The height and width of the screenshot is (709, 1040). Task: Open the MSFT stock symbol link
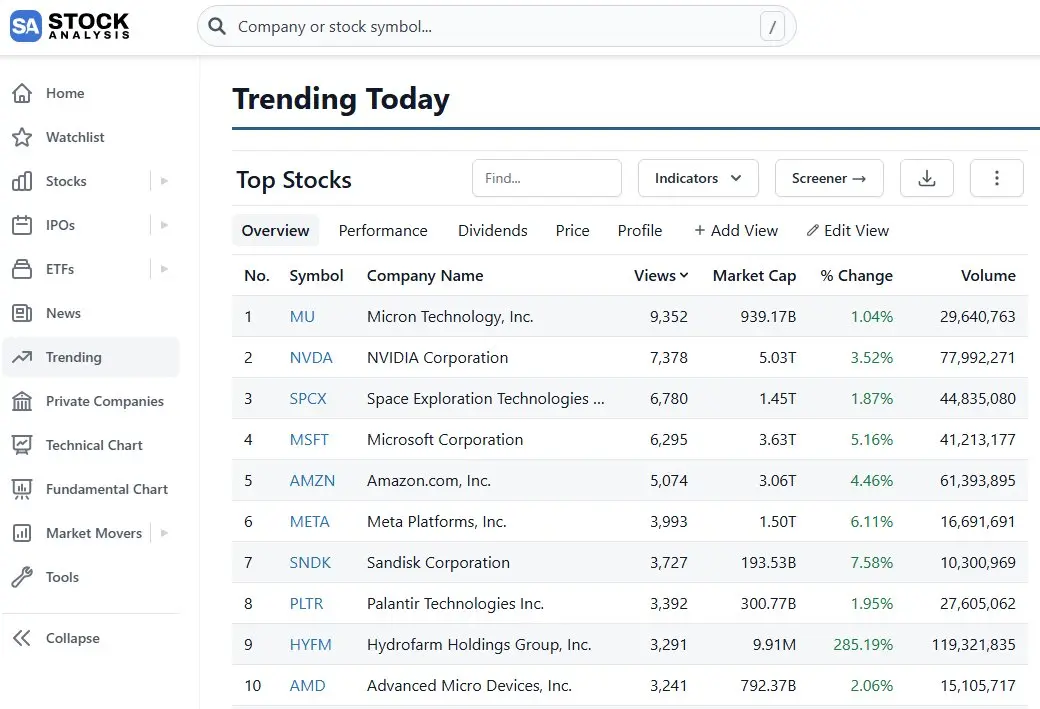[x=308, y=440]
